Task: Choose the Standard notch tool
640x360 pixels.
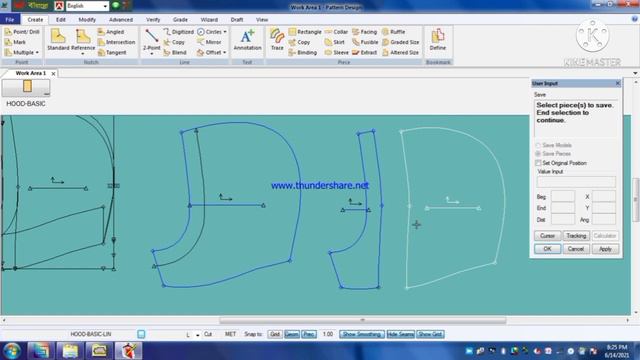Action: click(x=58, y=40)
